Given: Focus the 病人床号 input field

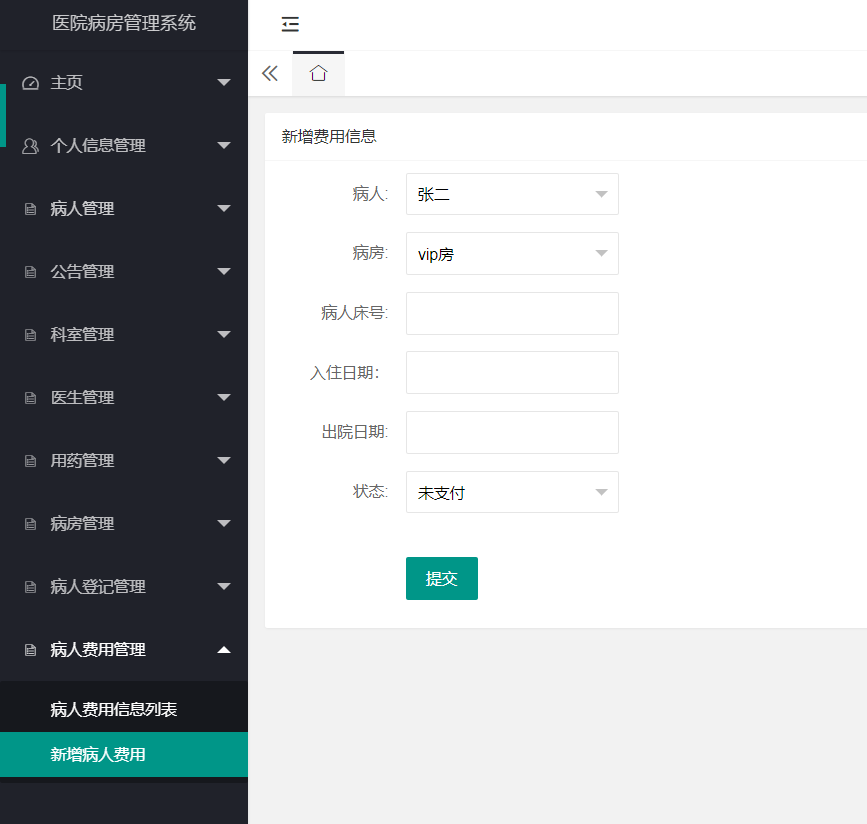Looking at the screenshot, I should coord(512,314).
